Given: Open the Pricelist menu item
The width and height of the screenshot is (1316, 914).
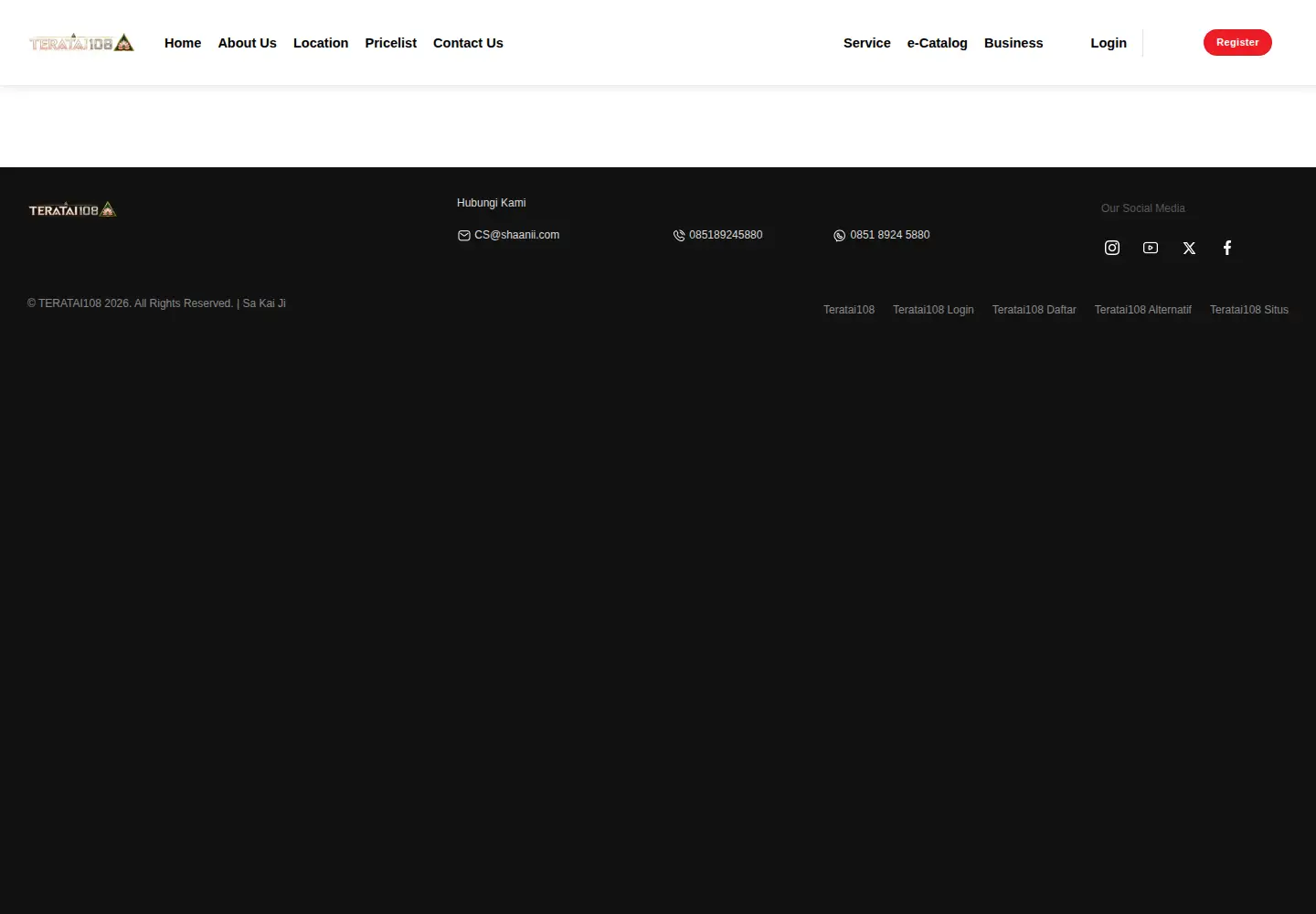Looking at the screenshot, I should (x=390, y=43).
